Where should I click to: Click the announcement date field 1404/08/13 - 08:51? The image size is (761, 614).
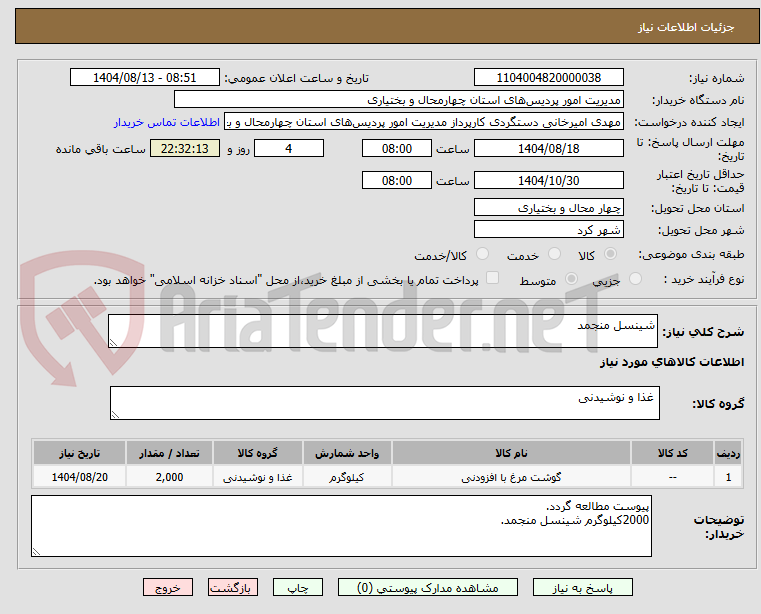coord(145,78)
